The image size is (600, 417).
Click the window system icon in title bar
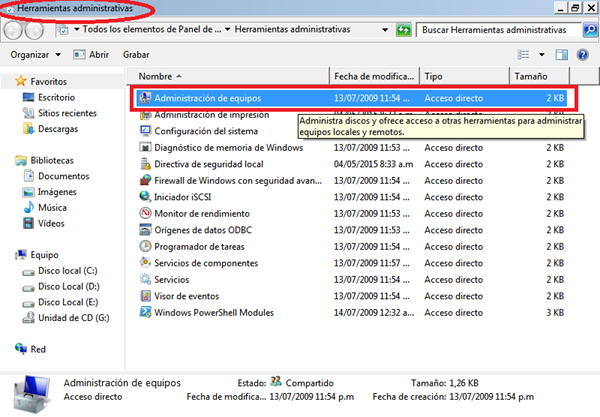(x=10, y=9)
